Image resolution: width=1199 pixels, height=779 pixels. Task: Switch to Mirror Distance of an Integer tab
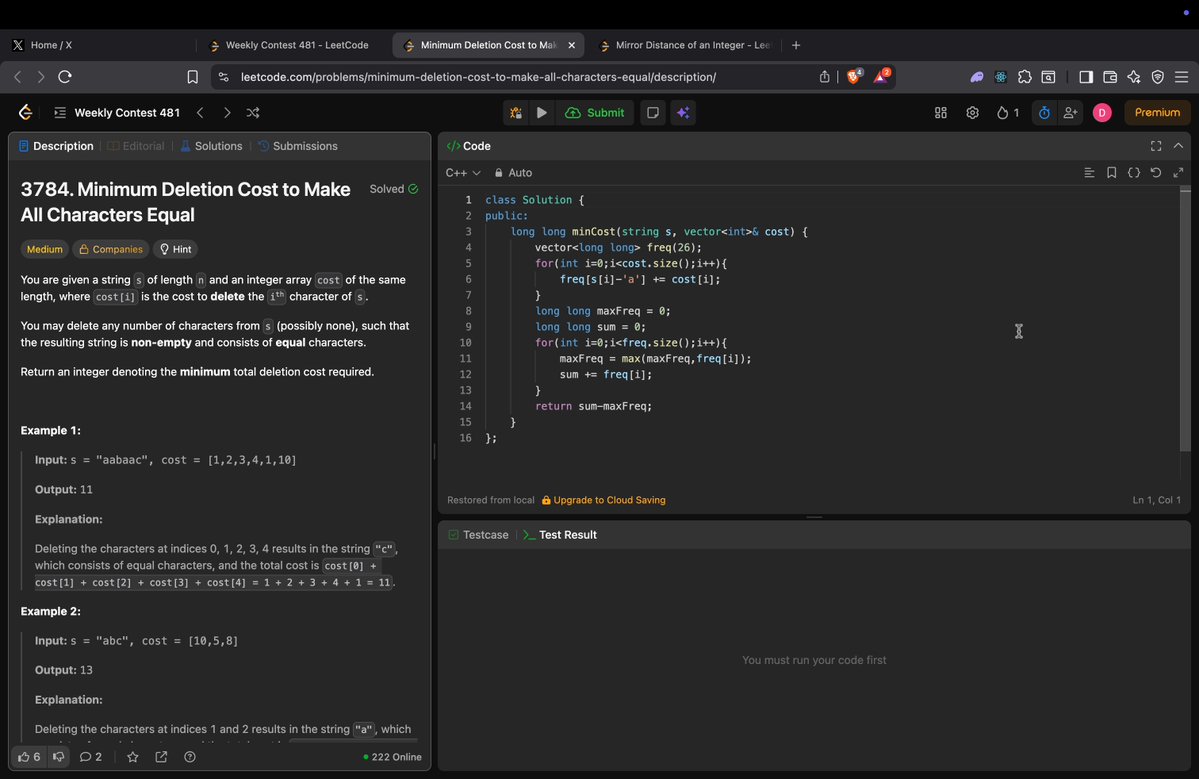[x=685, y=45]
